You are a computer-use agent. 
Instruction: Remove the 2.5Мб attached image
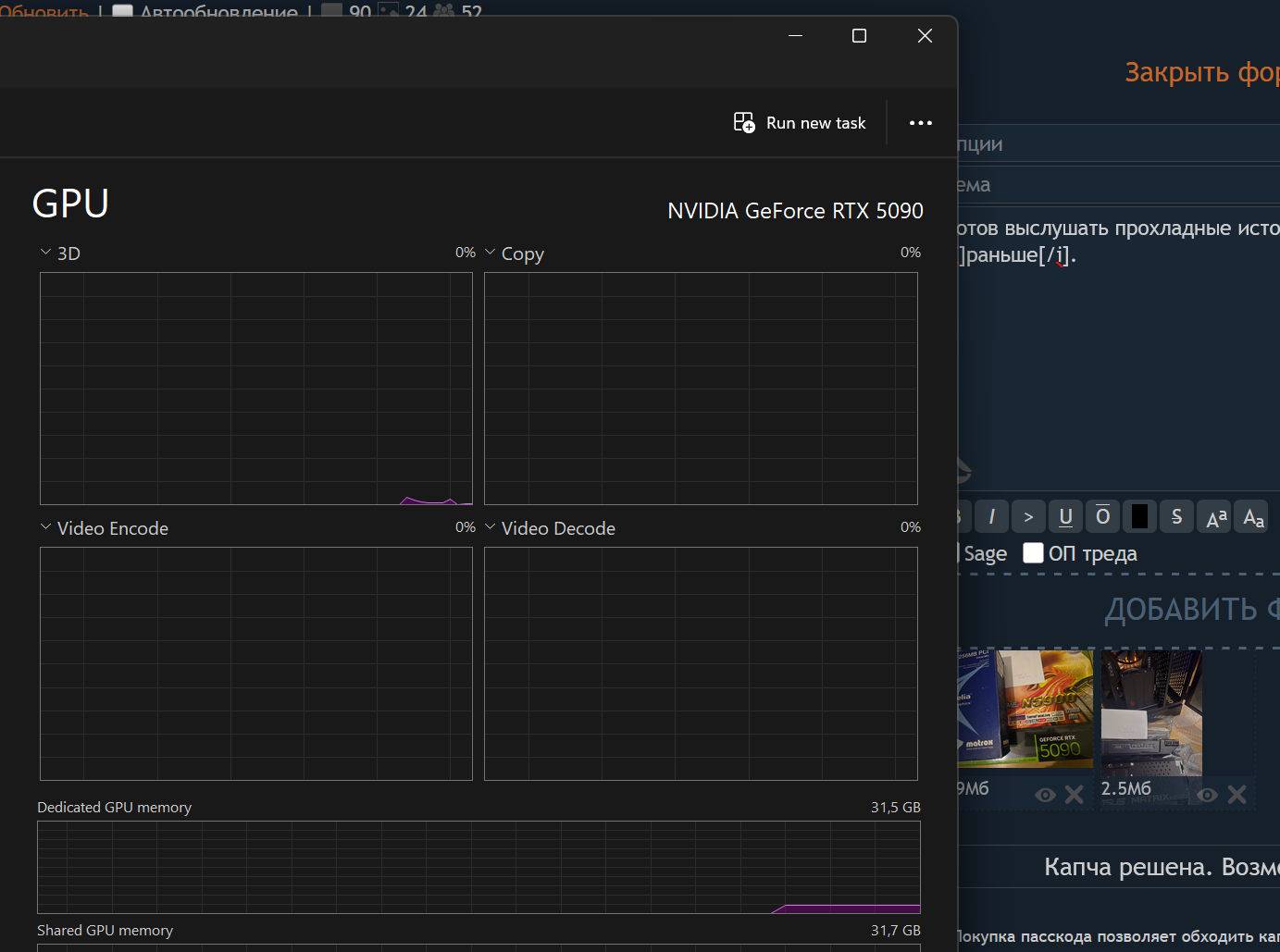[x=1237, y=794]
